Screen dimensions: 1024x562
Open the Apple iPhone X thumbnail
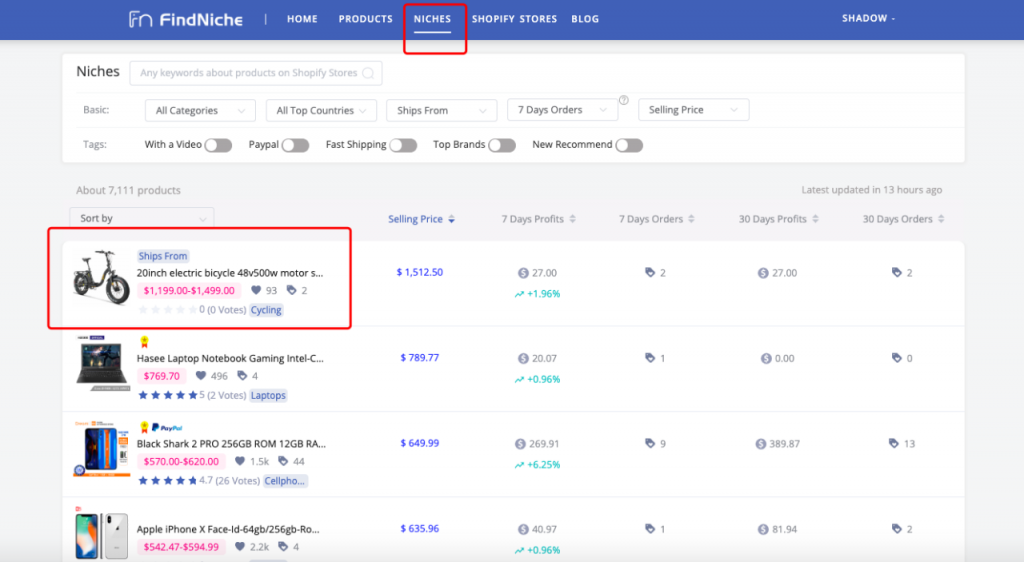click(101, 535)
